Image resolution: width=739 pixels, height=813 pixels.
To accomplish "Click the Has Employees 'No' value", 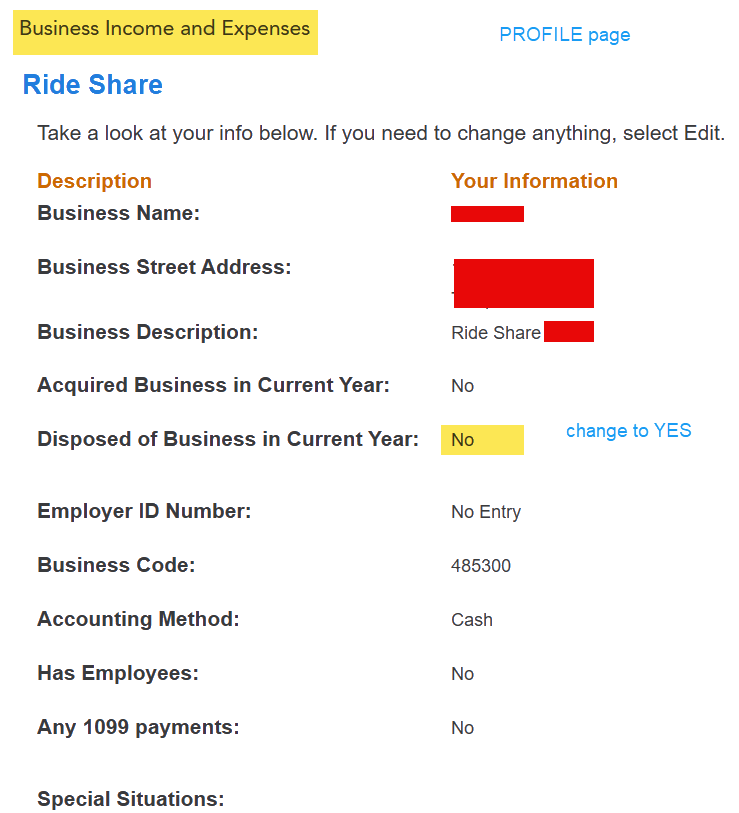I will 462,674.
